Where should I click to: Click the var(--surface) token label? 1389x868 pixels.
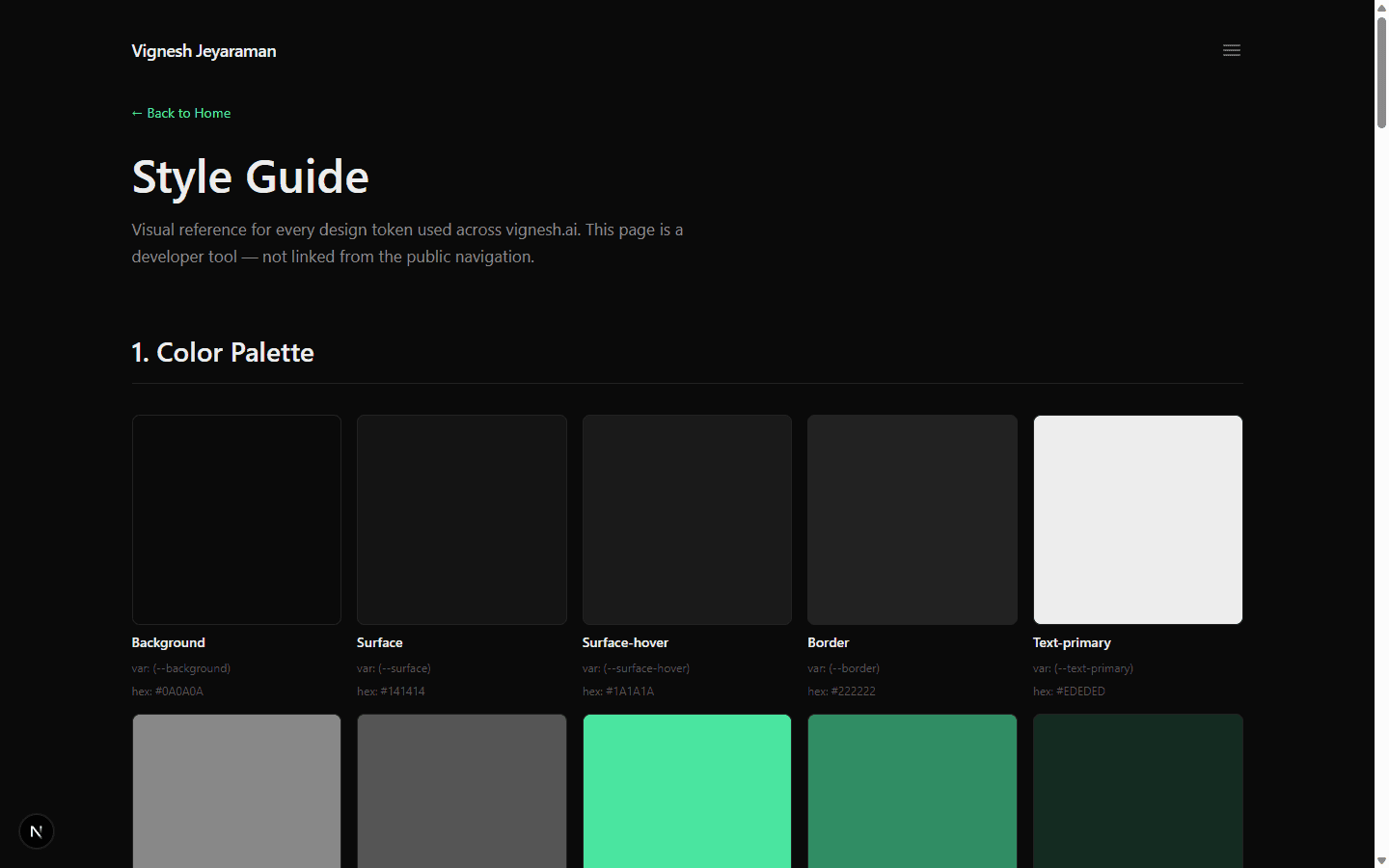point(393,667)
